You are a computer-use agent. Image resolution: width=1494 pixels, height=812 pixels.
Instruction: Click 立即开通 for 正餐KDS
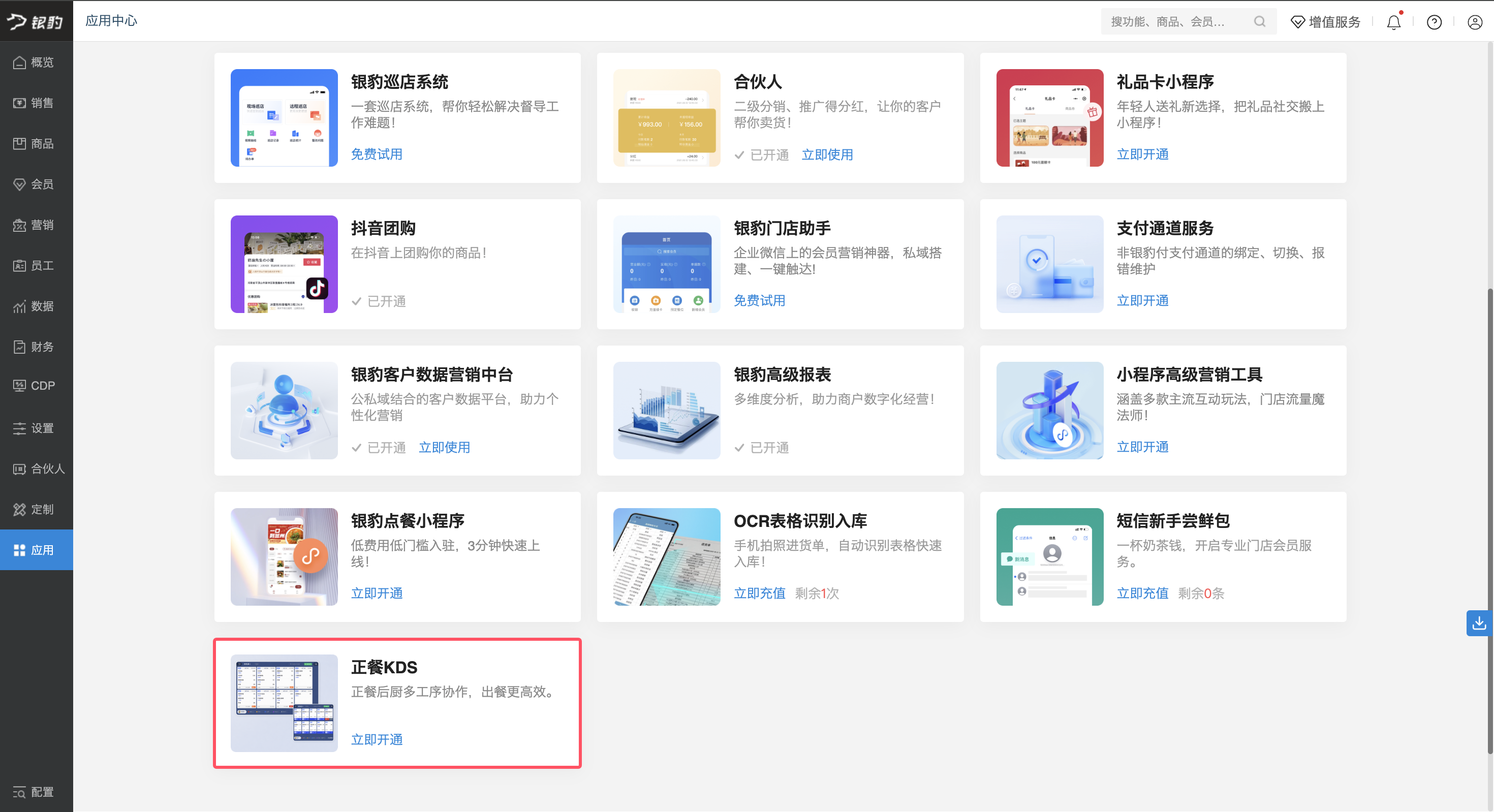(x=377, y=739)
